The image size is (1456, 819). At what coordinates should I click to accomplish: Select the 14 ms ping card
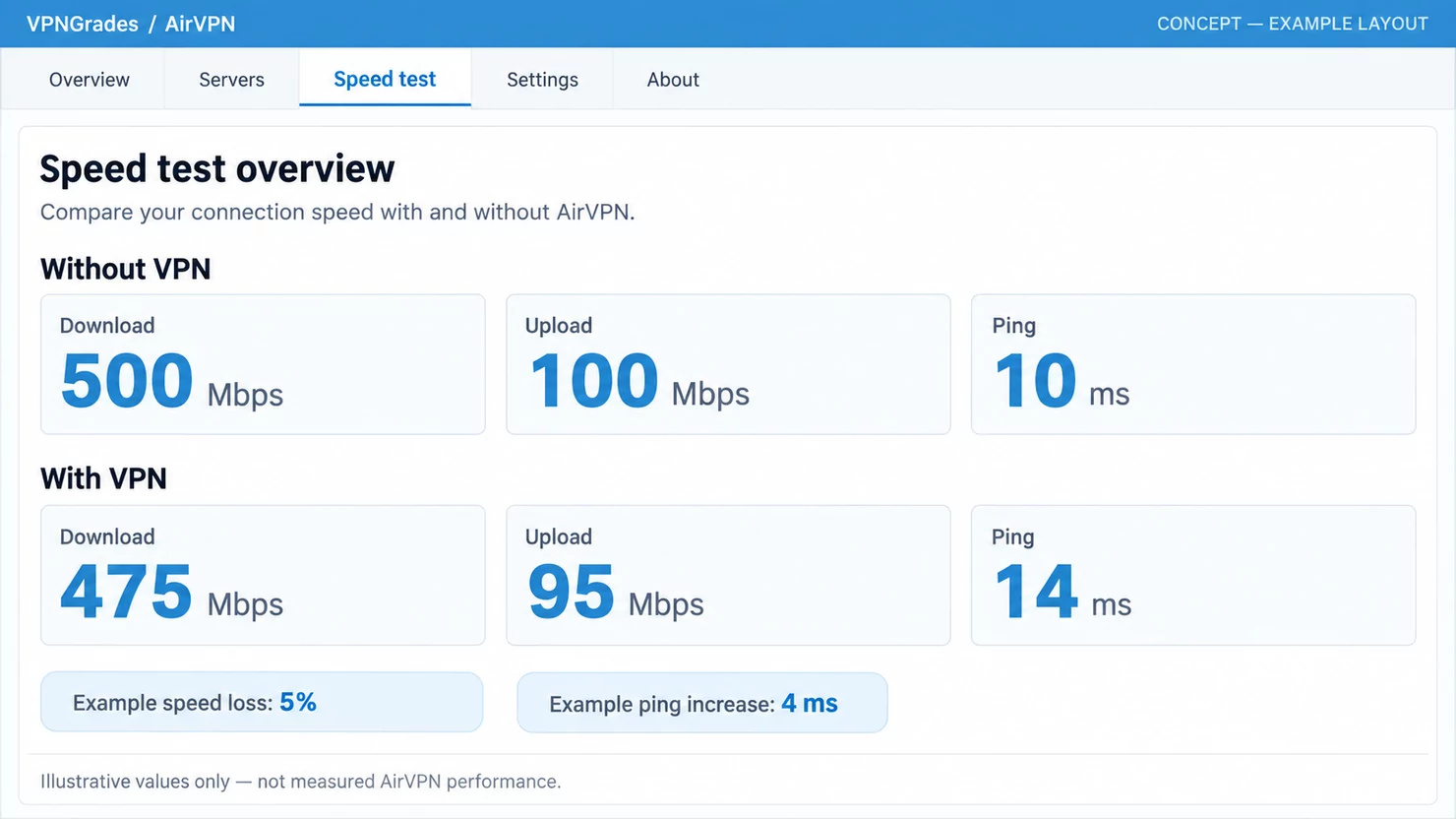click(x=1193, y=575)
